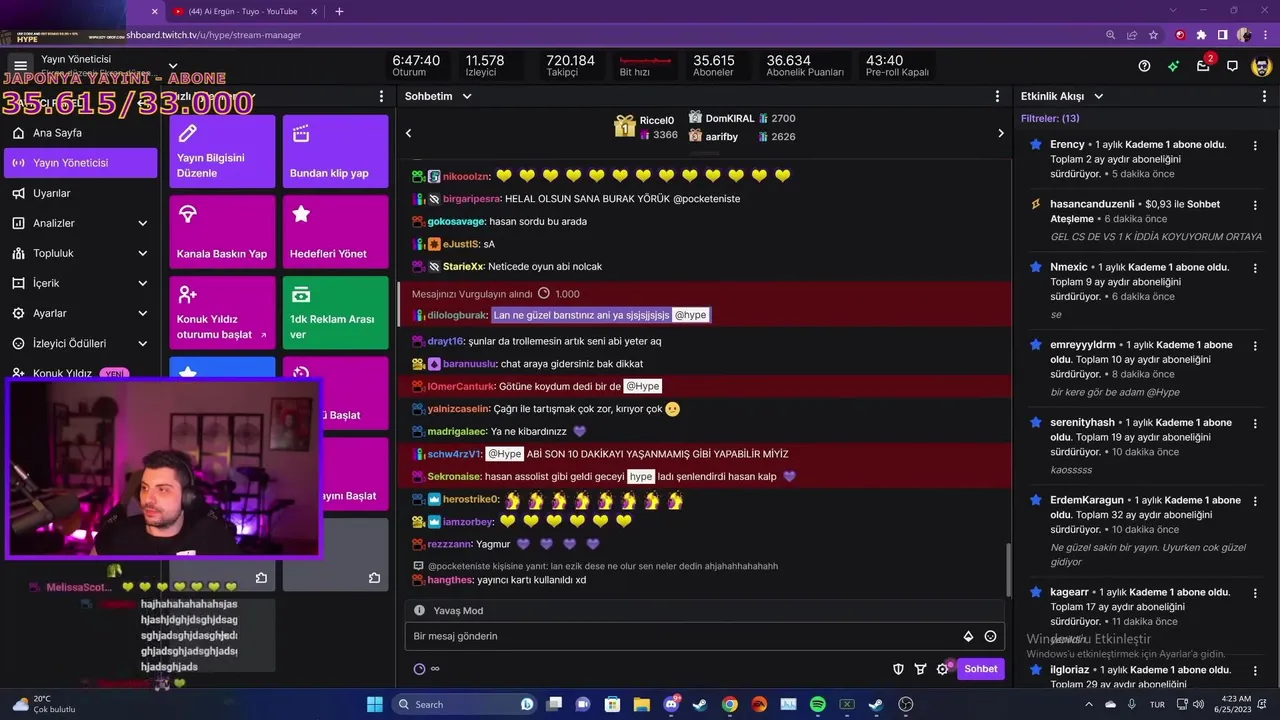The width and height of the screenshot is (1280, 720).
Task: Open OBS Studio from the taskbar
Action: 905,704
